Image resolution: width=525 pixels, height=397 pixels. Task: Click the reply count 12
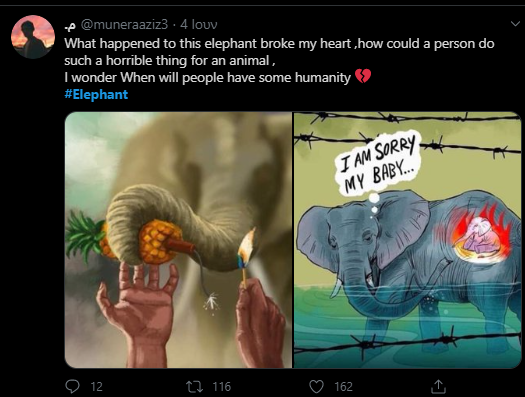pyautogui.click(x=96, y=387)
